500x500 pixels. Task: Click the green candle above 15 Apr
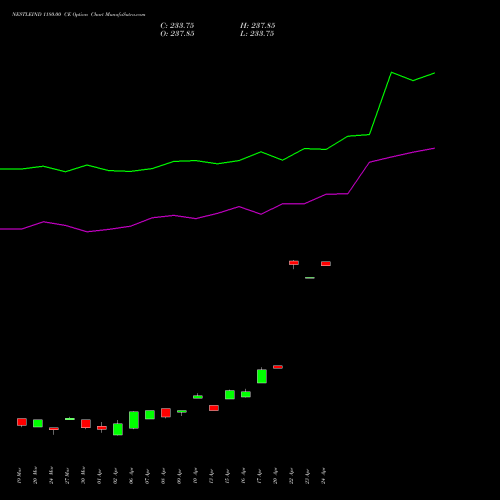(x=230, y=395)
